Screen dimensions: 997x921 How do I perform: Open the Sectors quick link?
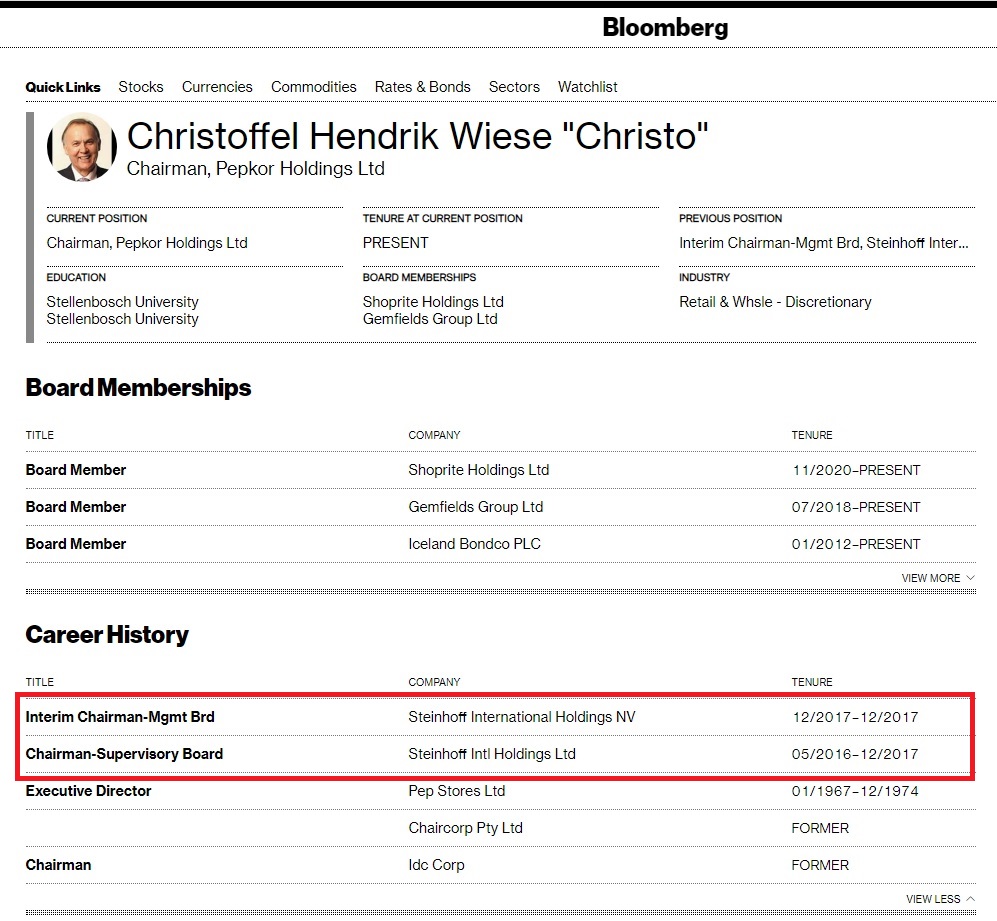pos(514,87)
